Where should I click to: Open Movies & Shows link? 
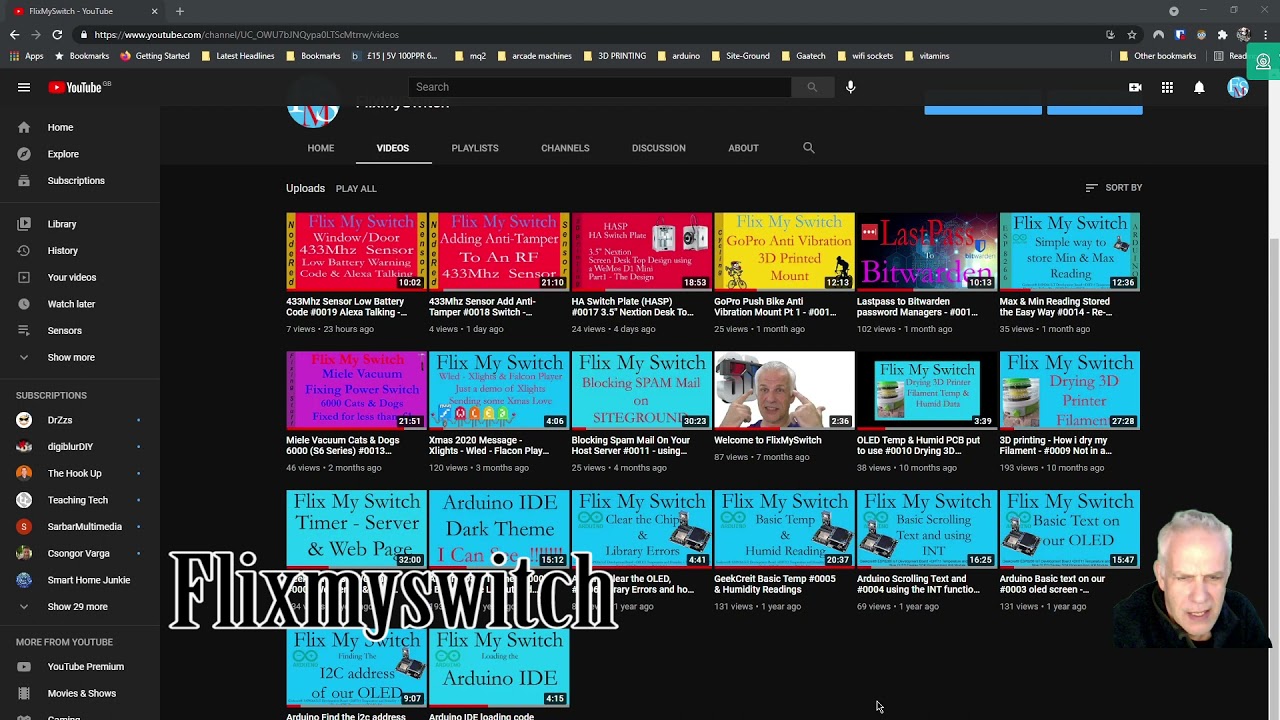(x=80, y=693)
